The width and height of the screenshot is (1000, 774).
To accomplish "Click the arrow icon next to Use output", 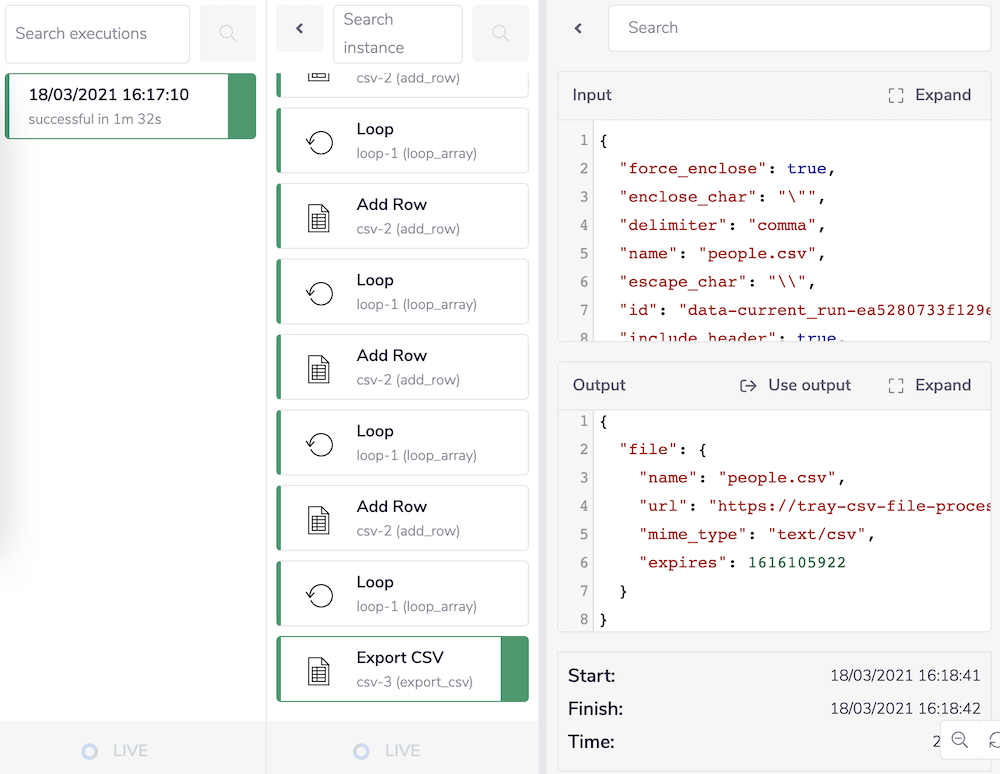I will pos(749,385).
